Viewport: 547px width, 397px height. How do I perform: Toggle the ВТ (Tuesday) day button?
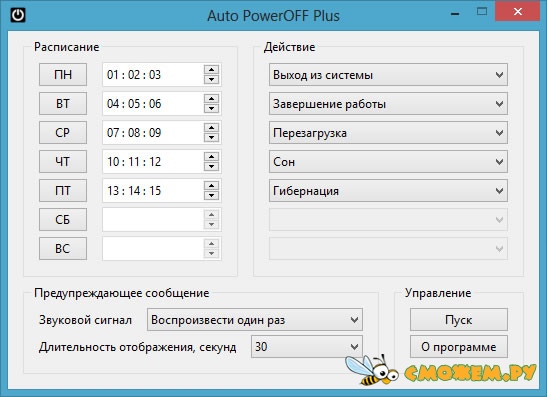[x=63, y=103]
